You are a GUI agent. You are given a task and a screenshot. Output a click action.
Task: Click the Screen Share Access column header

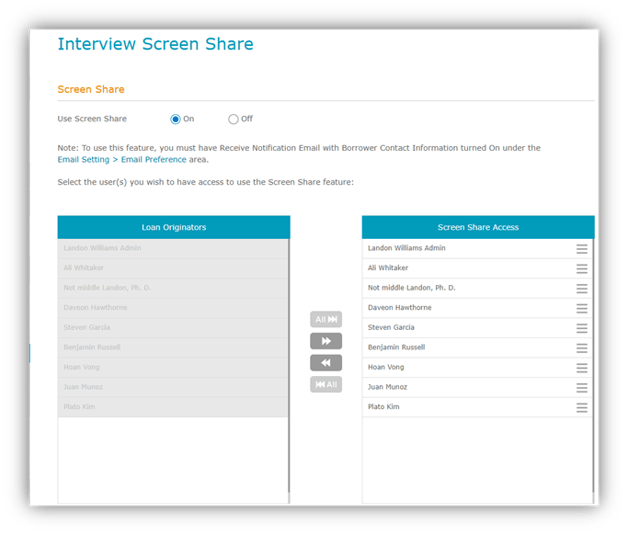tap(478, 227)
